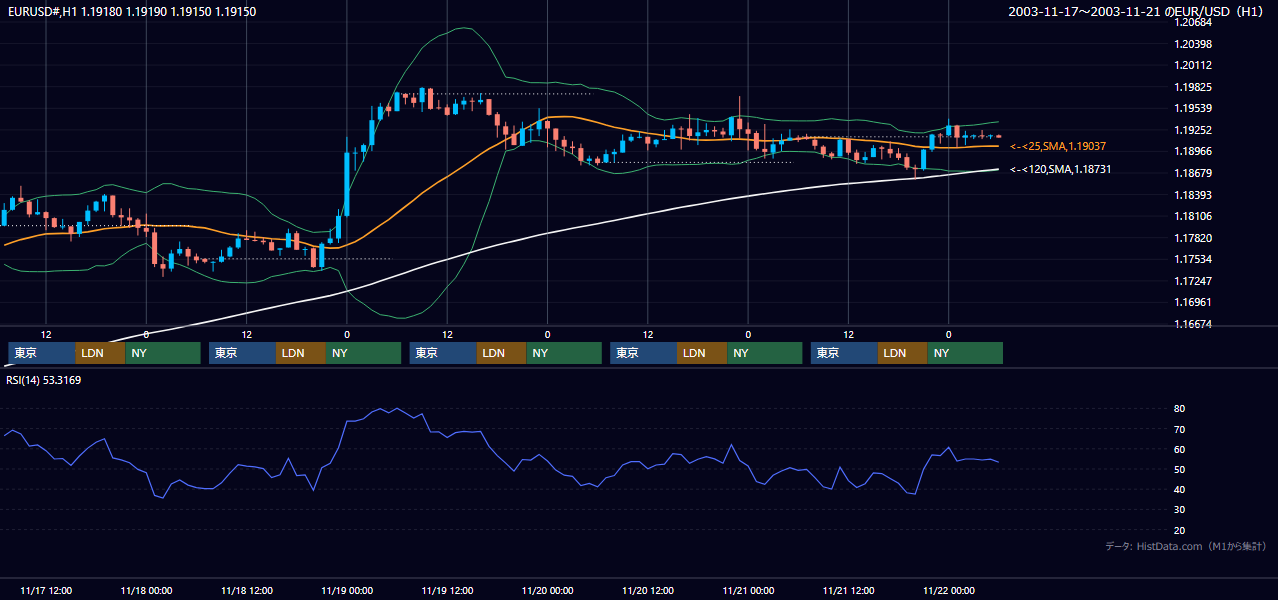Select the last day's 東京 session block

844,353
